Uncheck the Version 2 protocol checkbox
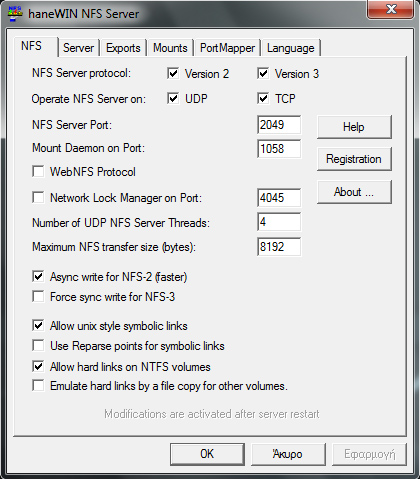This screenshot has height=479, width=420. click(173, 73)
